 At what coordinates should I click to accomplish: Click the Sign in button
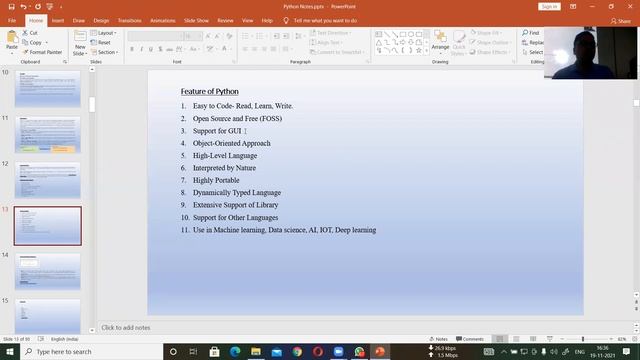[x=549, y=7]
